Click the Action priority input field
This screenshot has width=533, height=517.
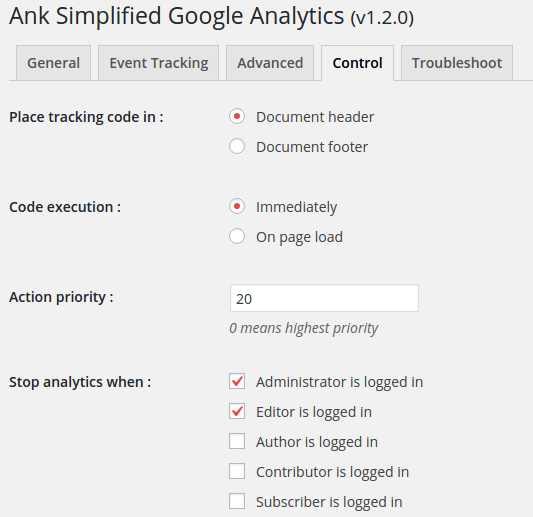coord(324,298)
